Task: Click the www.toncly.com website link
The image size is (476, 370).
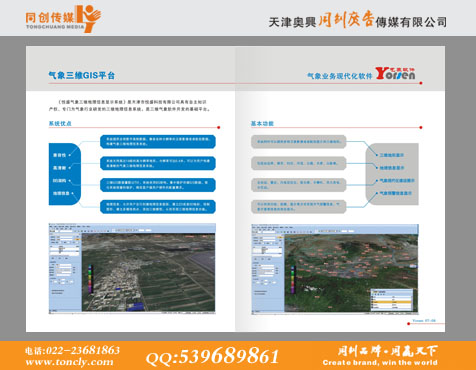Action: 69,362
